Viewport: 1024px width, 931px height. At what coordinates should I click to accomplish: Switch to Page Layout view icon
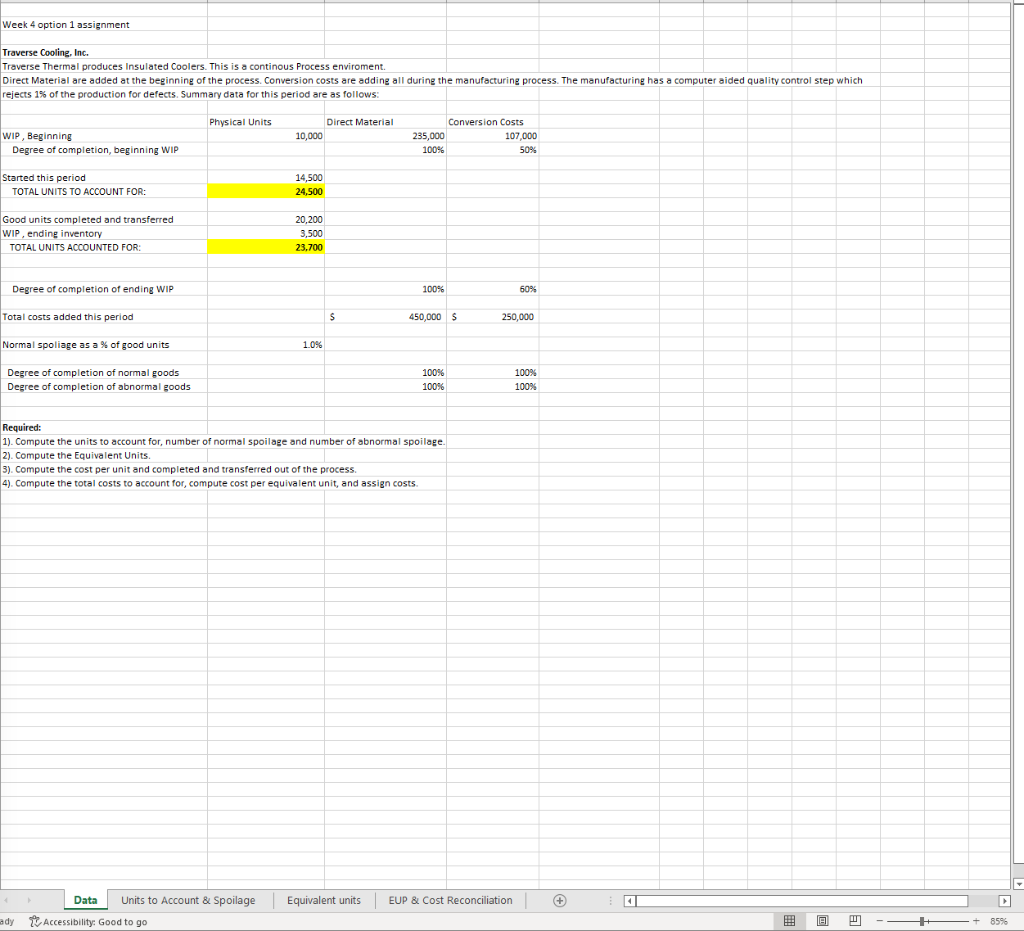coord(823,921)
